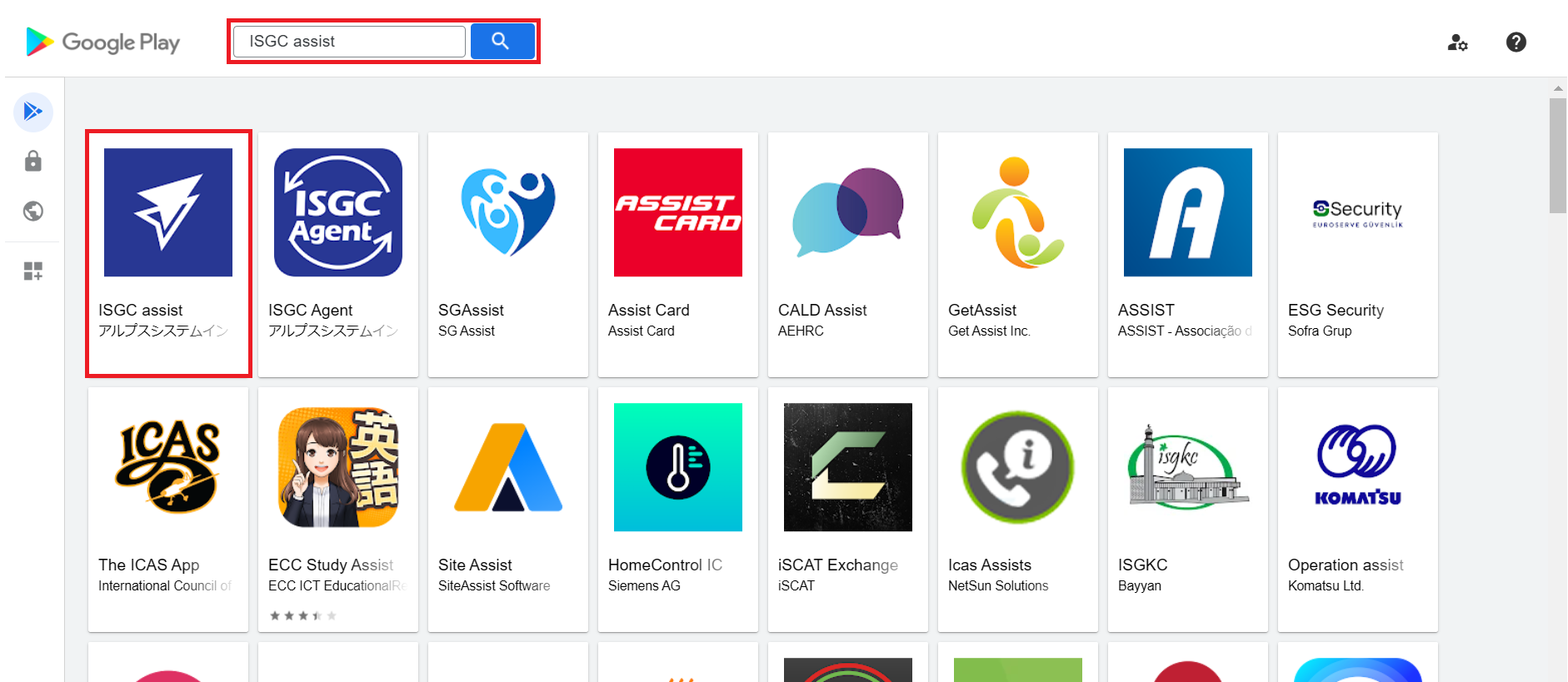Viewport: 1568px width, 682px height.
Task: Open the ISGC Agent app icon
Action: 338,212
